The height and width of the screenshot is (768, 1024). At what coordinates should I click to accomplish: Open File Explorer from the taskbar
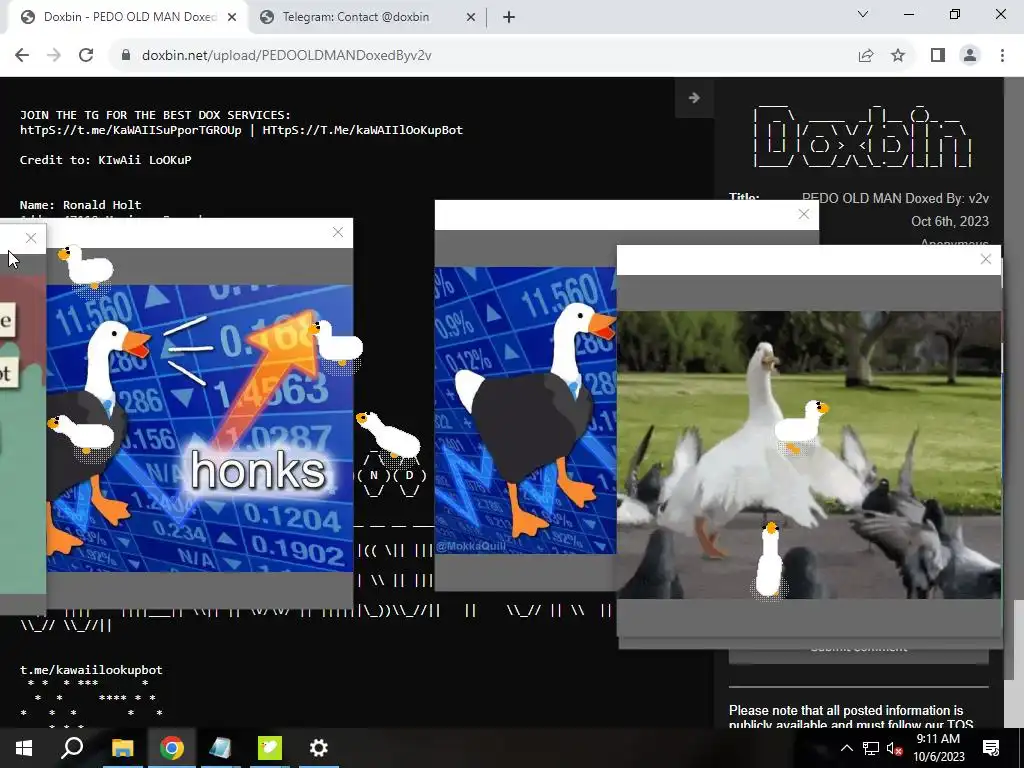(x=122, y=748)
